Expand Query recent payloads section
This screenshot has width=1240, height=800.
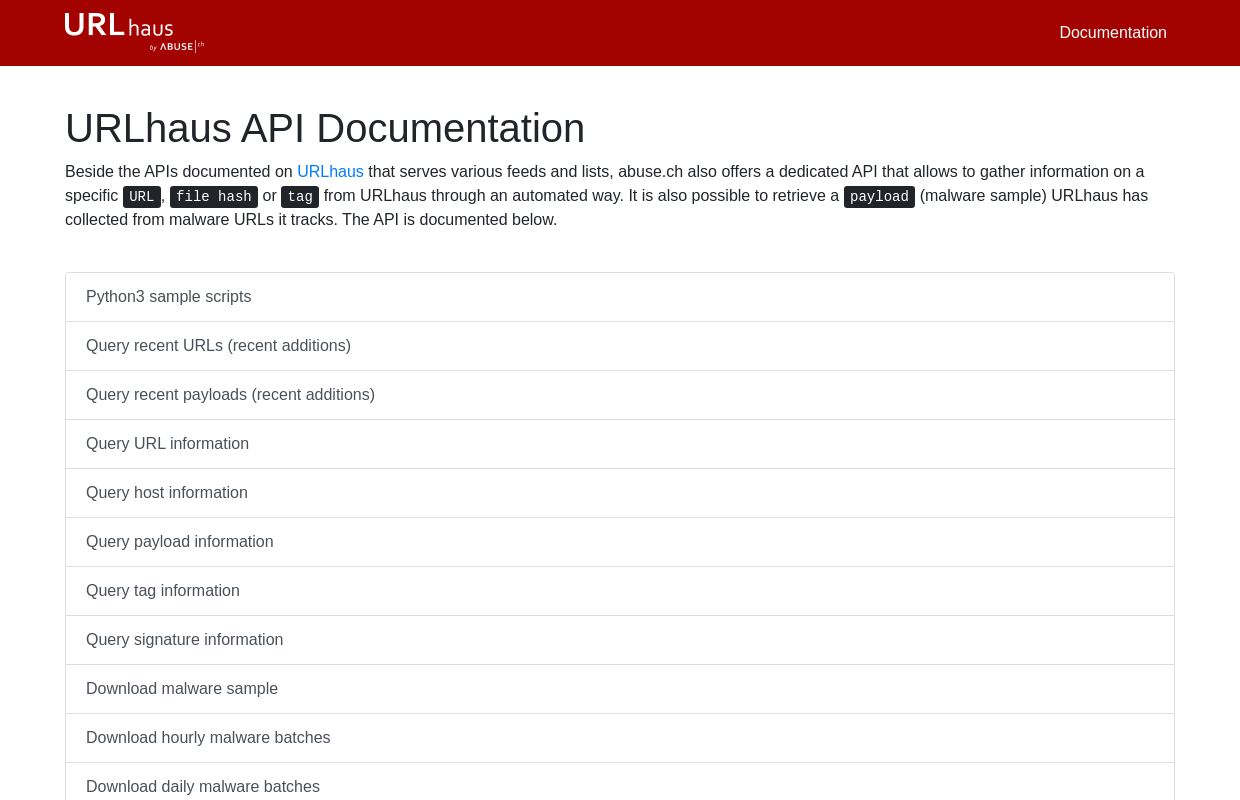620,395
